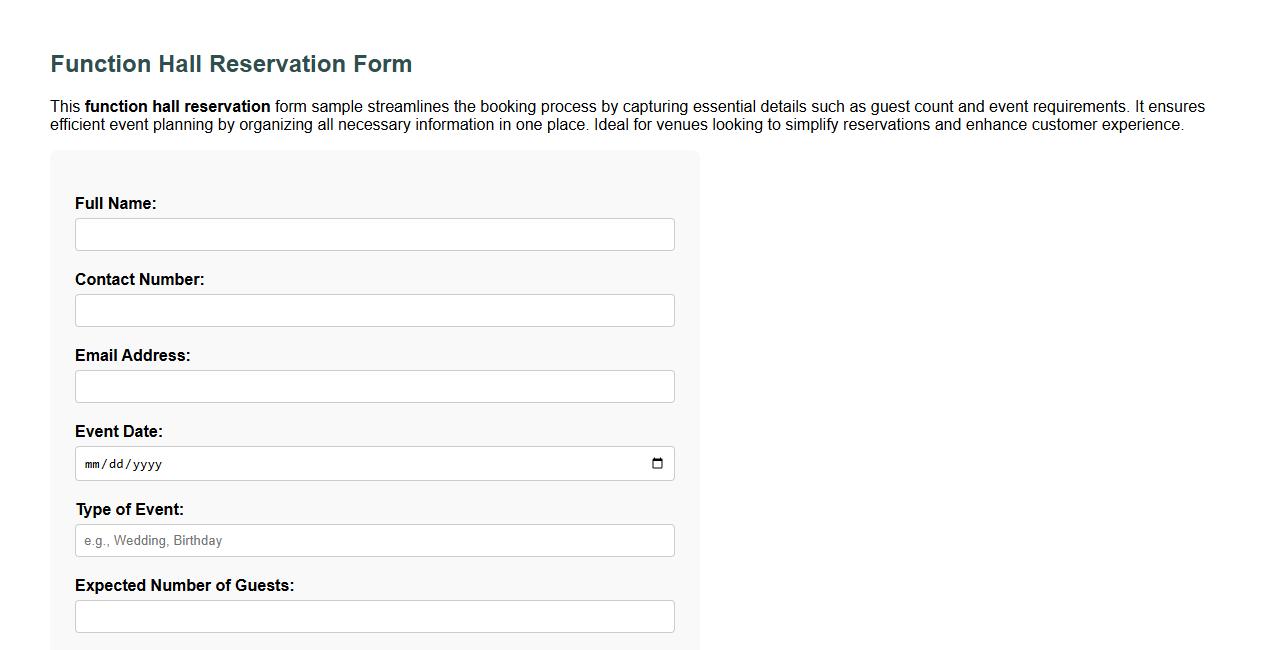Click inside the Full Name field
Image resolution: width=1278 pixels, height=650 pixels.
374,234
